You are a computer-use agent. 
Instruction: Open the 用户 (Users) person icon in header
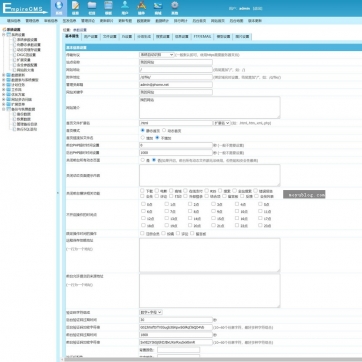(125, 5)
